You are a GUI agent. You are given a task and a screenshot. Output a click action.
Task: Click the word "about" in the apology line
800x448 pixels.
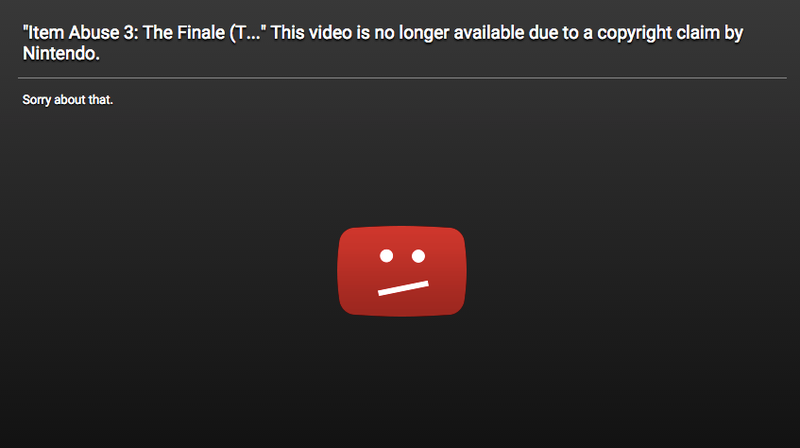point(69,99)
